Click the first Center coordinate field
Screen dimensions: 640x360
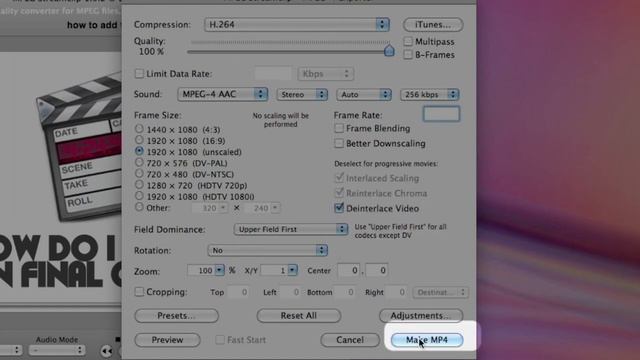click(348, 270)
